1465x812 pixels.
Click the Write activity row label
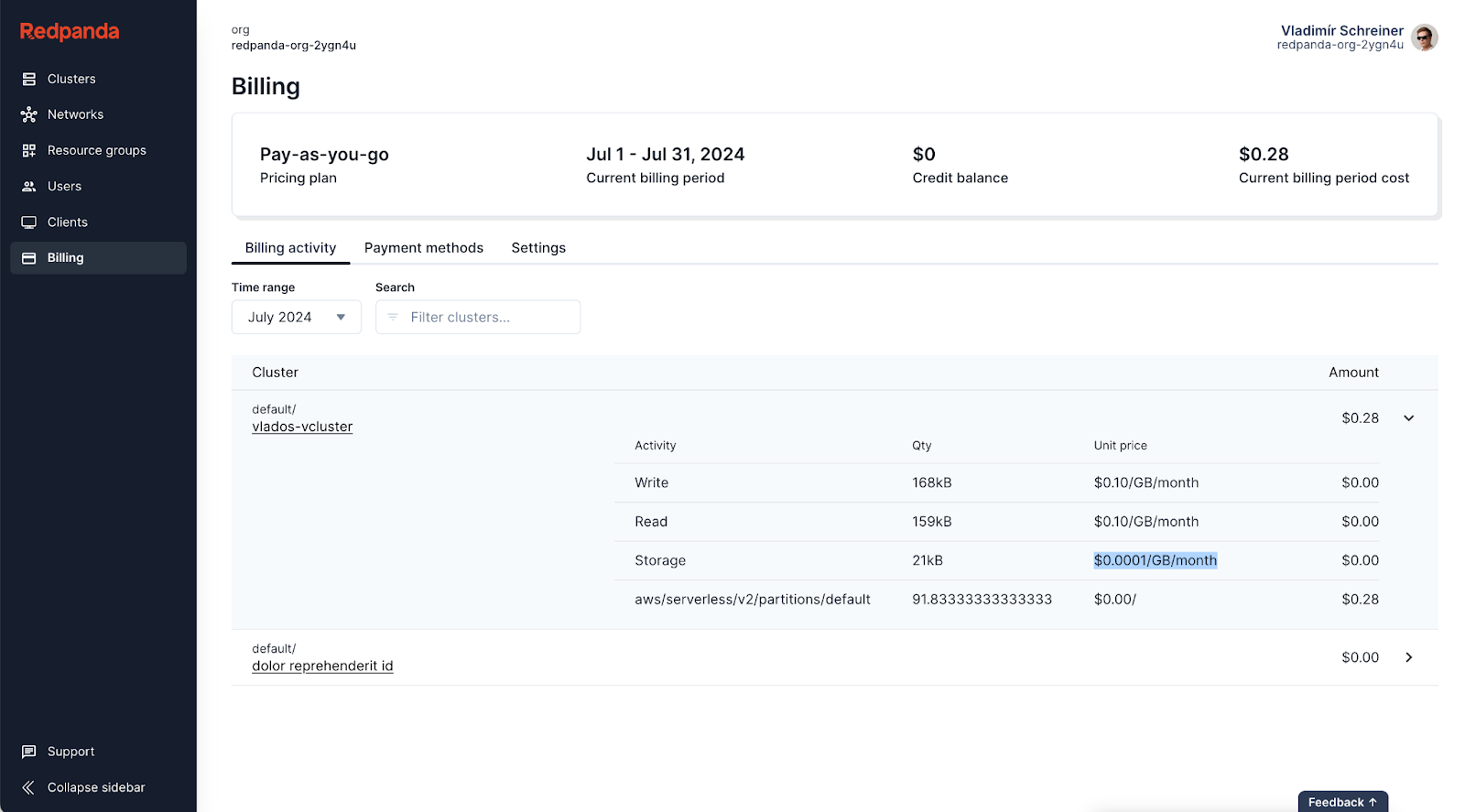[x=652, y=482]
